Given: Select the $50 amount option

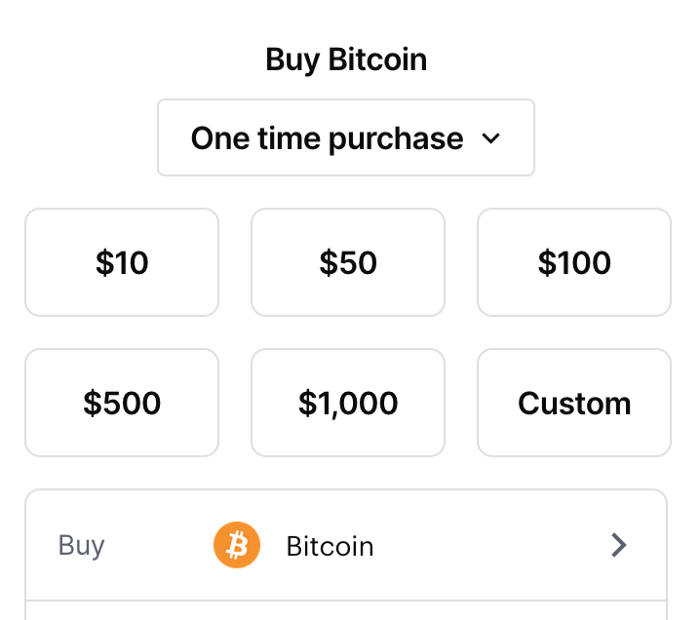Looking at the screenshot, I should [x=348, y=262].
